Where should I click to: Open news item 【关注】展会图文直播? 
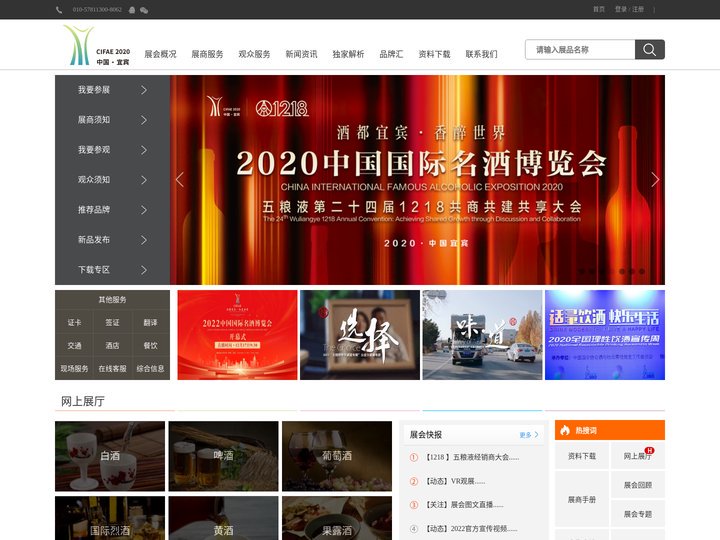pyautogui.click(x=464, y=505)
